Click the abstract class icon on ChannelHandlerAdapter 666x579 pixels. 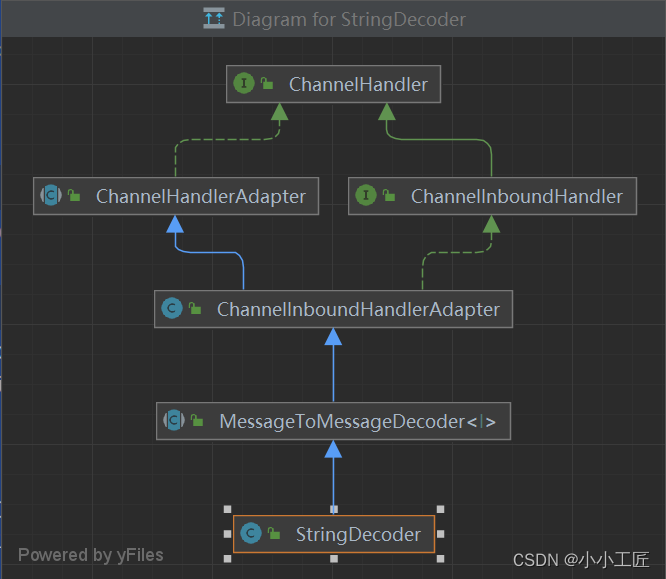click(51, 196)
